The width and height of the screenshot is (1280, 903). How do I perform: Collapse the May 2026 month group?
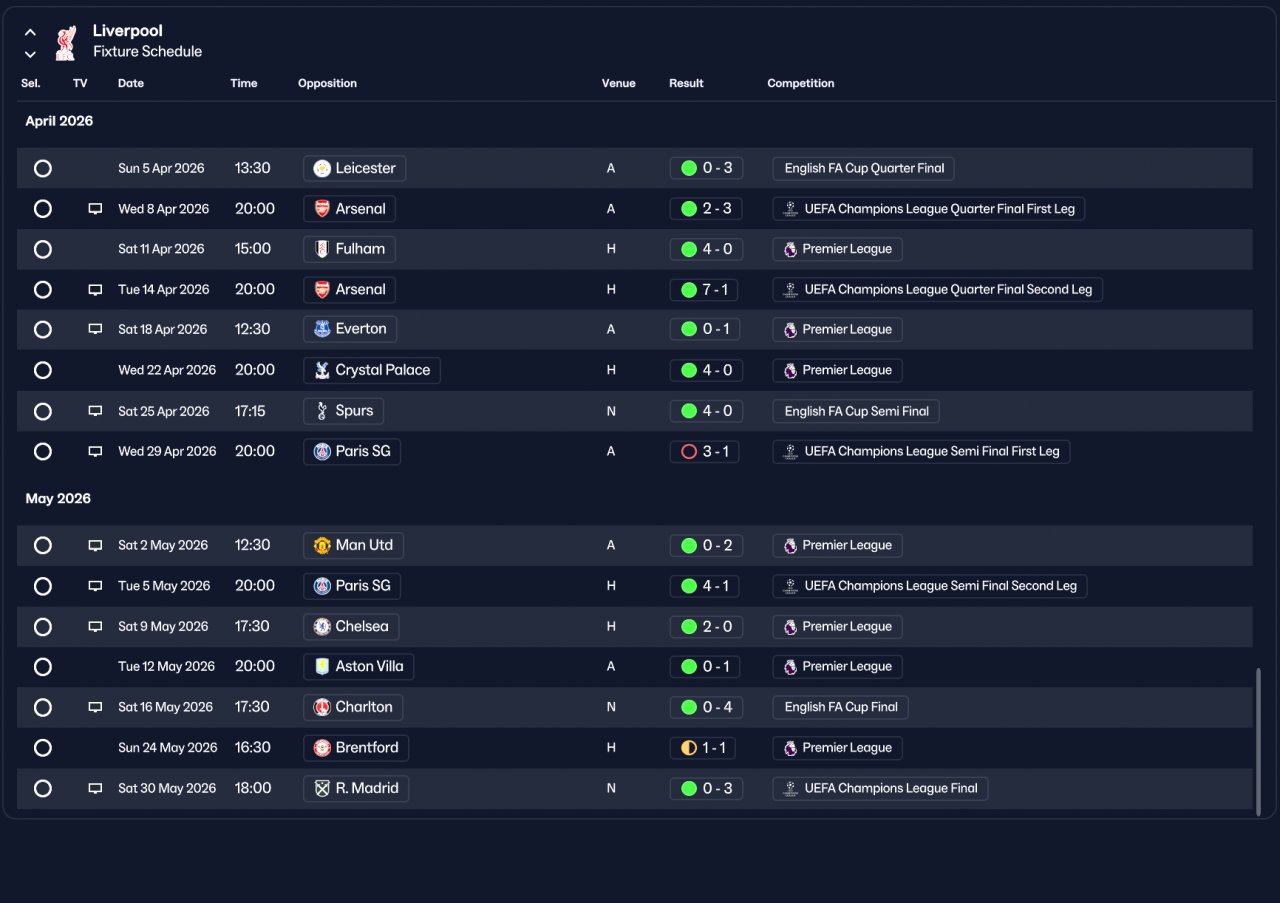(58, 498)
